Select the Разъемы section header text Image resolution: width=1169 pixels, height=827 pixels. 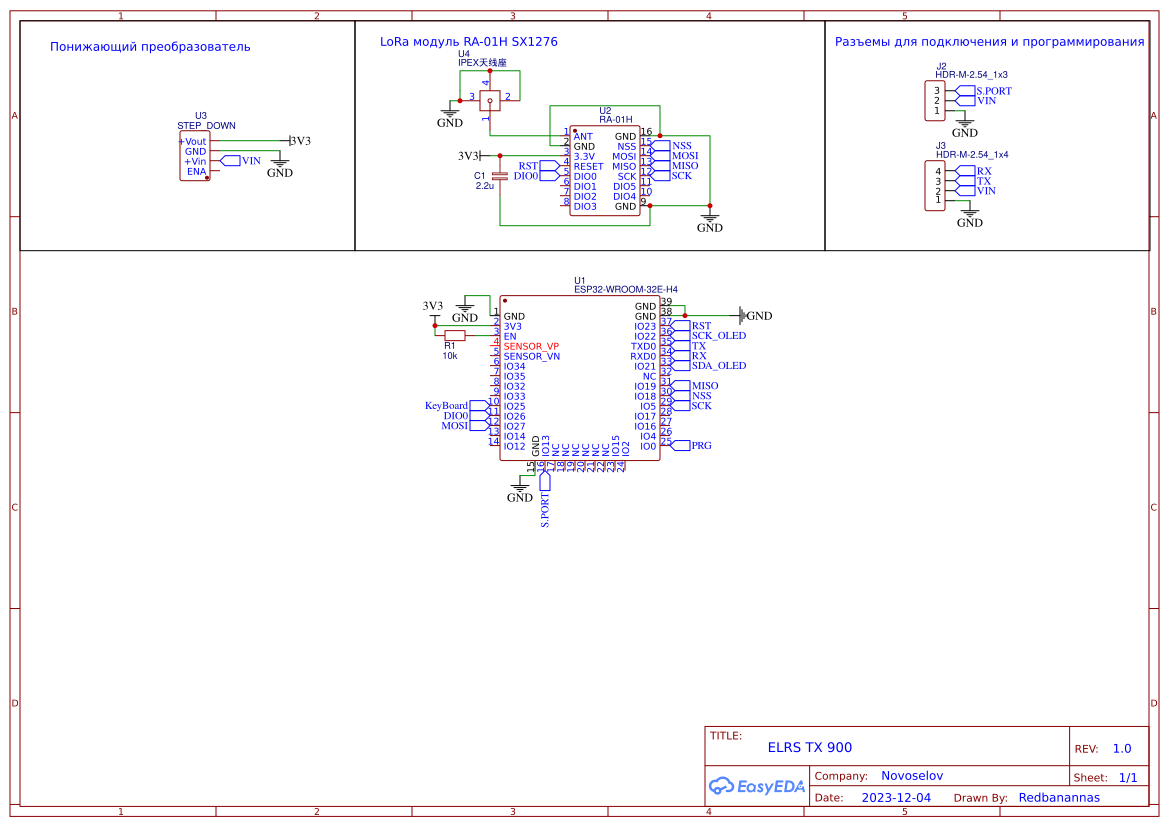990,42
